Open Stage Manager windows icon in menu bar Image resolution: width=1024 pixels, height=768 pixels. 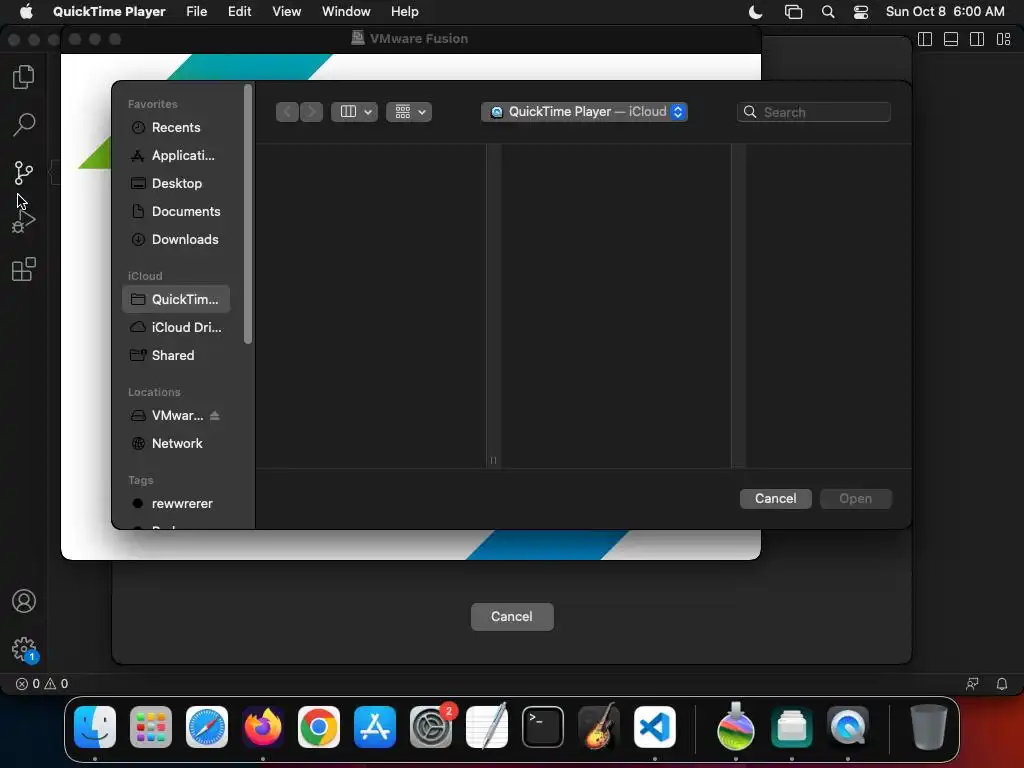point(793,12)
